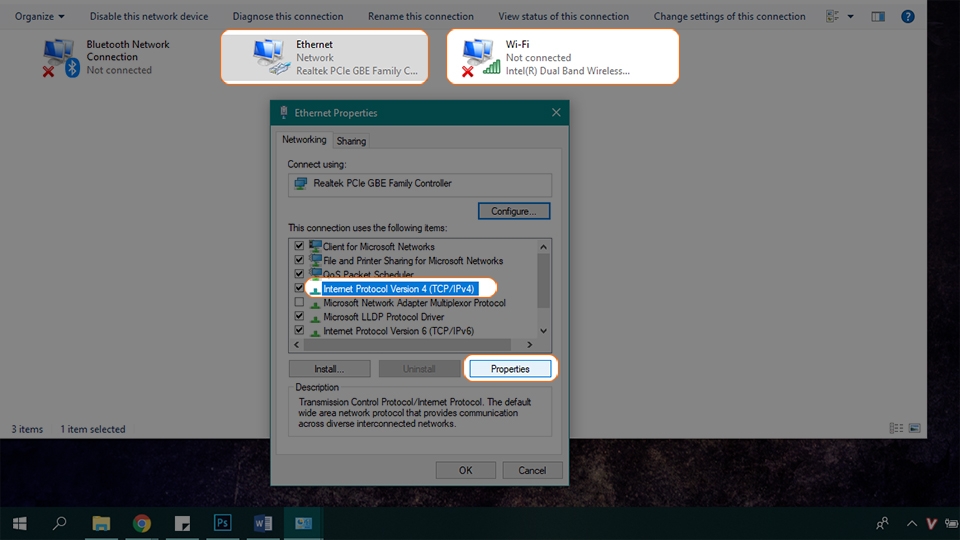Viewport: 960px width, 540px height.
Task: Open the People icon in system tray
Action: pos(882,523)
